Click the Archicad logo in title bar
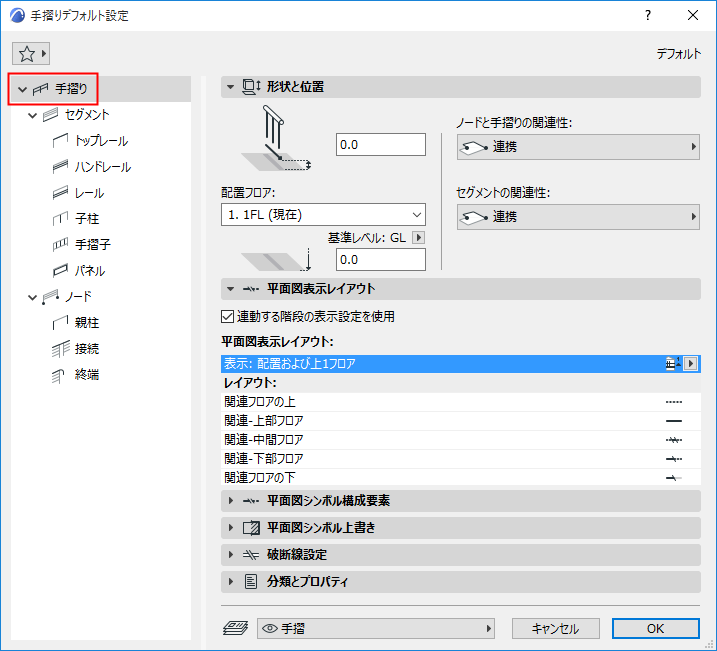717x651 pixels. [17, 16]
